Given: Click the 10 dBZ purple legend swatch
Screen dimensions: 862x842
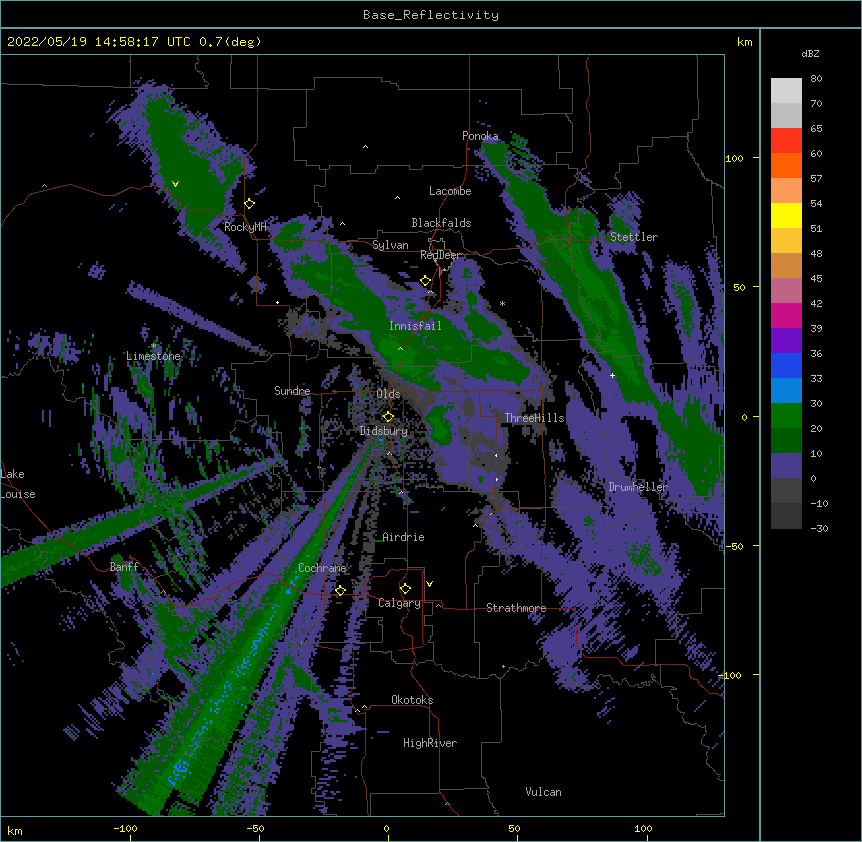Looking at the screenshot, I should [x=786, y=466].
